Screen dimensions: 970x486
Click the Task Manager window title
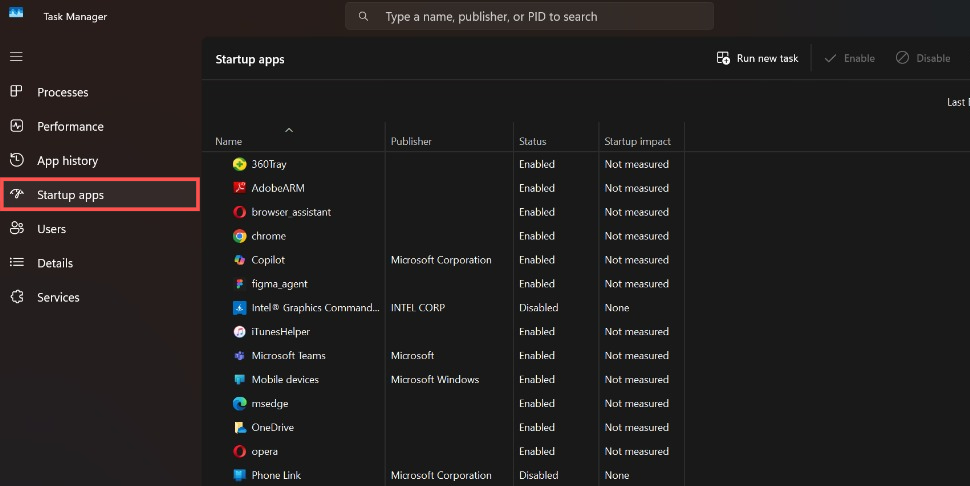coord(75,17)
